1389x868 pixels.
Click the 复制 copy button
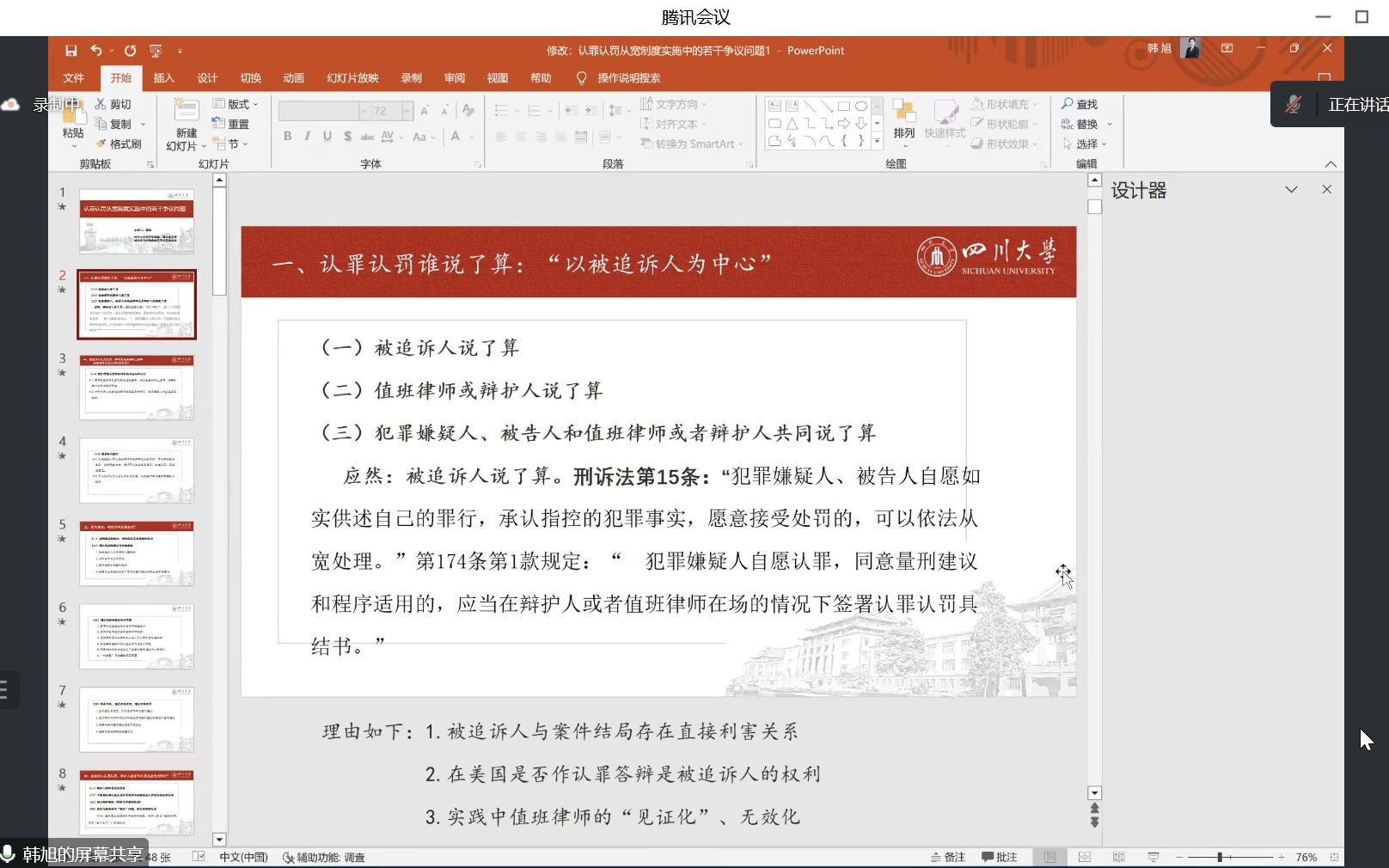point(113,124)
